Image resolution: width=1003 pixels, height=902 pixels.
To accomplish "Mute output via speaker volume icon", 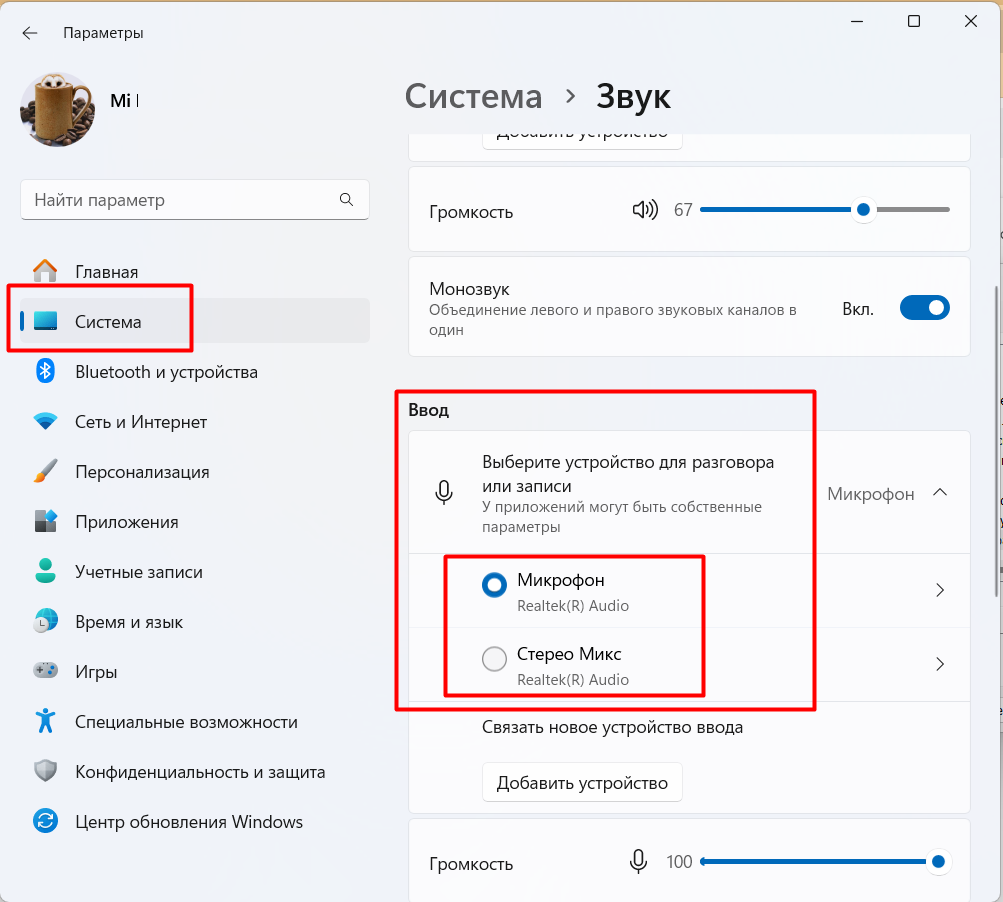I will [x=645, y=210].
